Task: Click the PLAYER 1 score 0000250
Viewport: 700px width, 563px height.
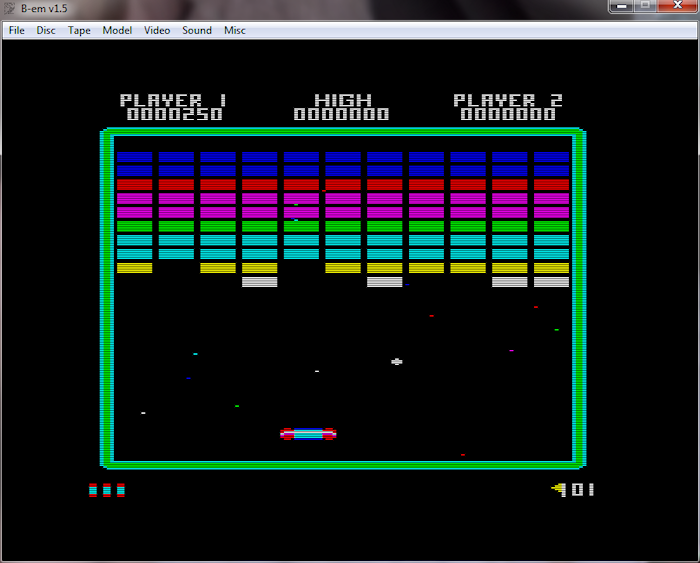Action: click(175, 114)
